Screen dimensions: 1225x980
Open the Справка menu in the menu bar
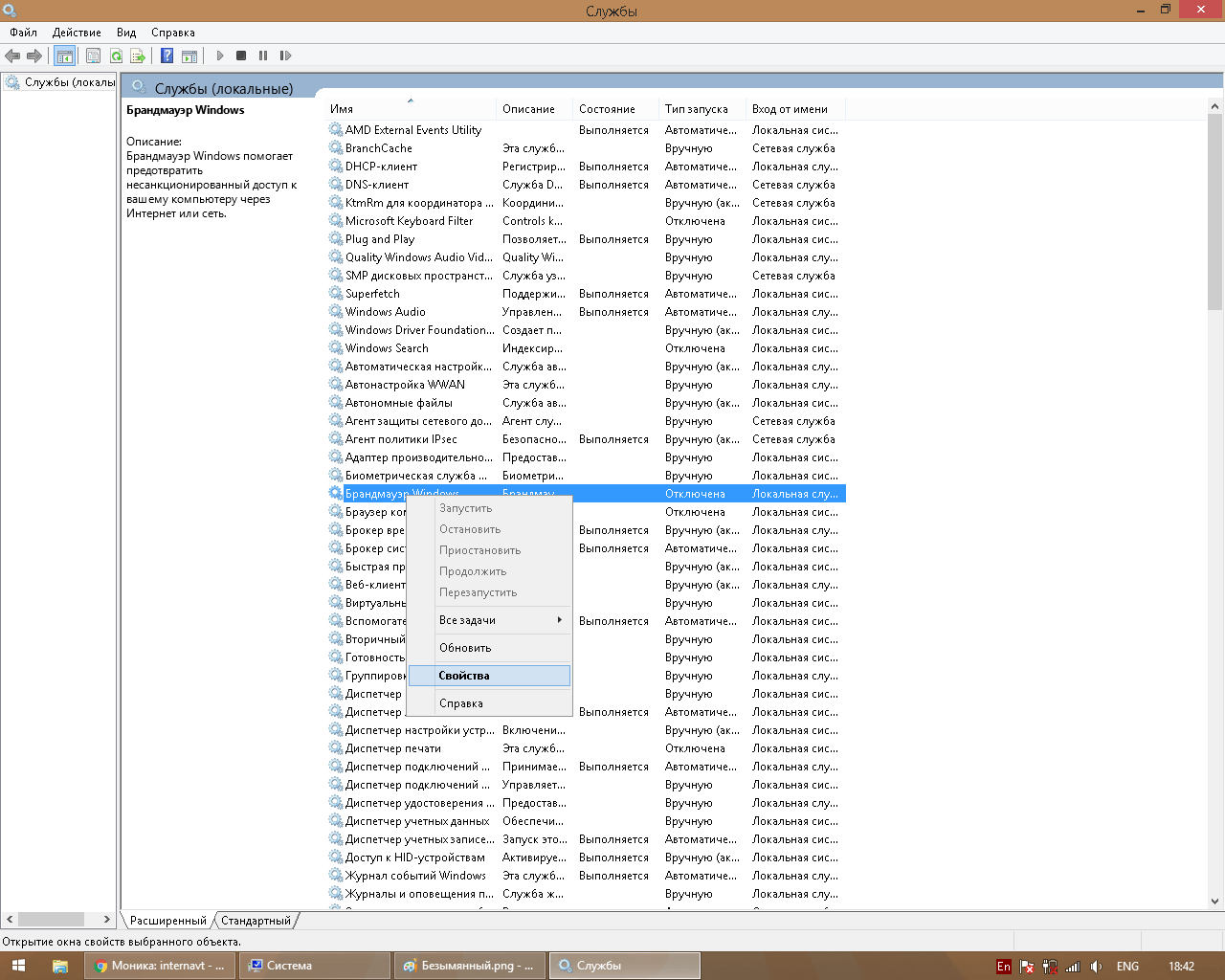pyautogui.click(x=173, y=33)
